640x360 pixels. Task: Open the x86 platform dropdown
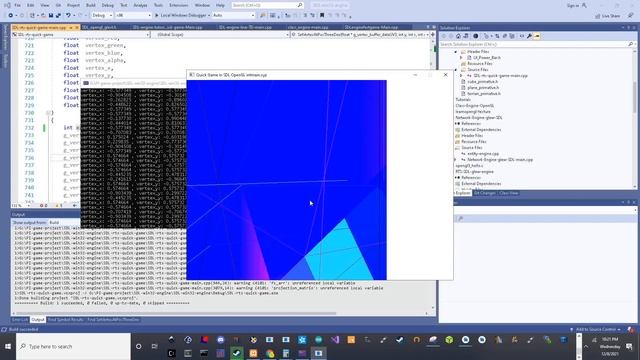[133, 16]
